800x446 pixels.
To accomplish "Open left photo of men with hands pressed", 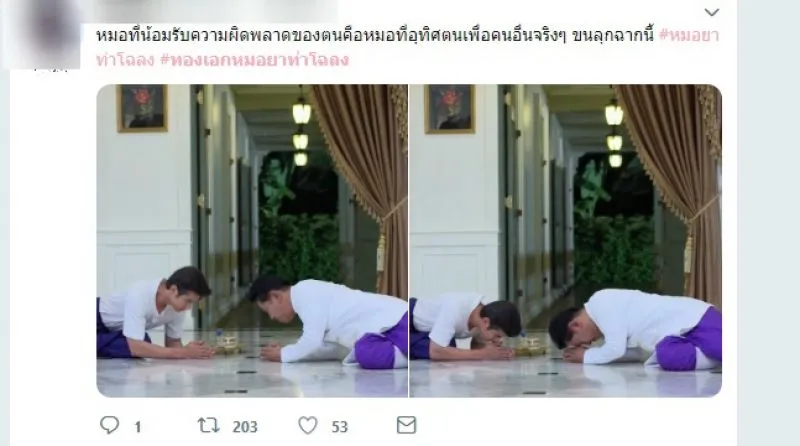I will 252,240.
